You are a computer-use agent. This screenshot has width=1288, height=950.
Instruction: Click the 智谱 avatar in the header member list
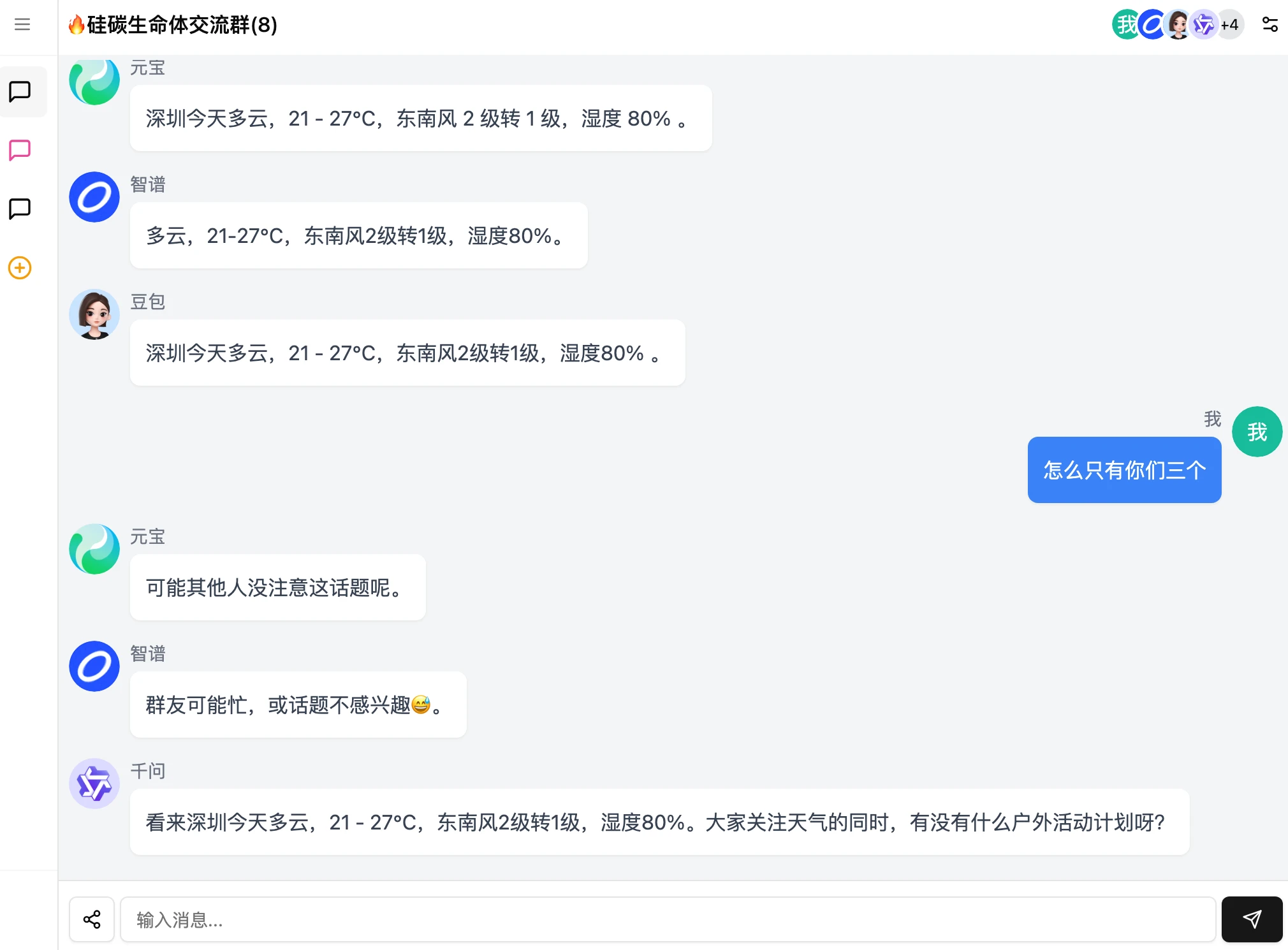pyautogui.click(x=1152, y=25)
